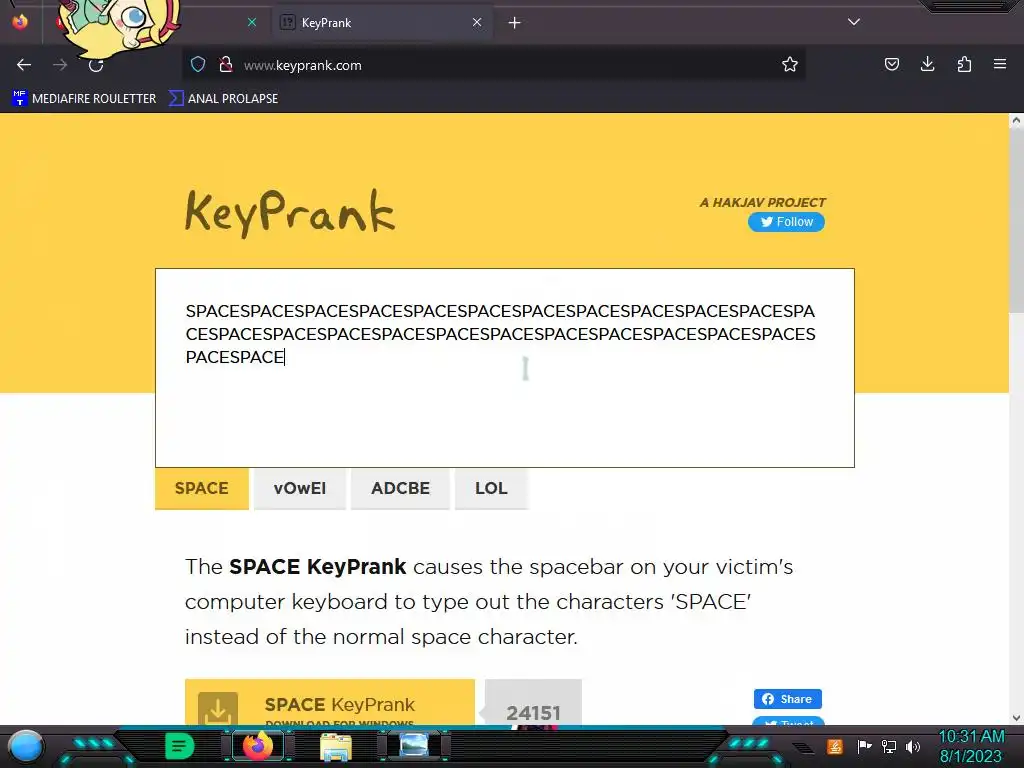Click the Firefox taskbar icon

257,746
